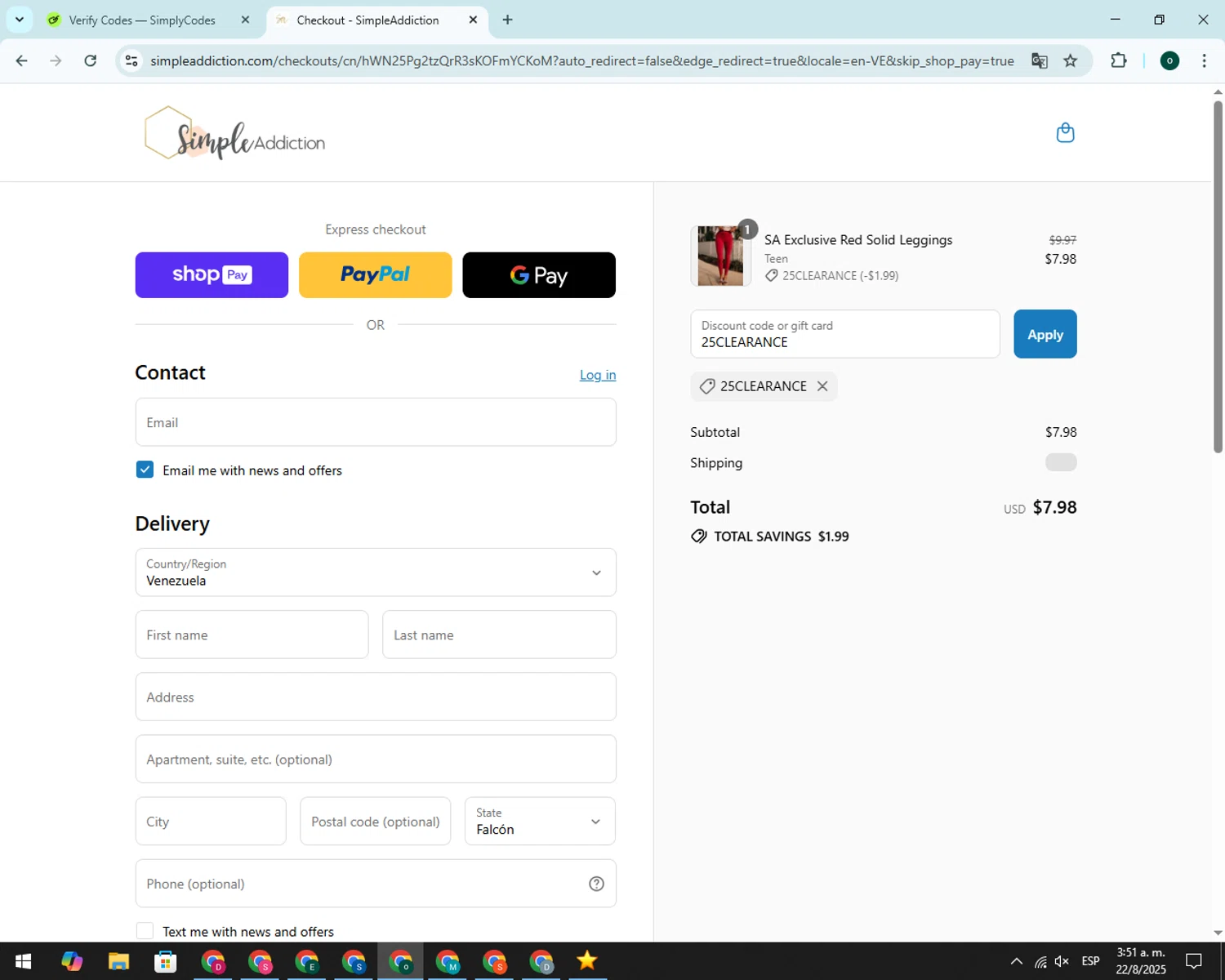
Task: Close the Checkout SimpleAddiction tab
Action: [473, 20]
